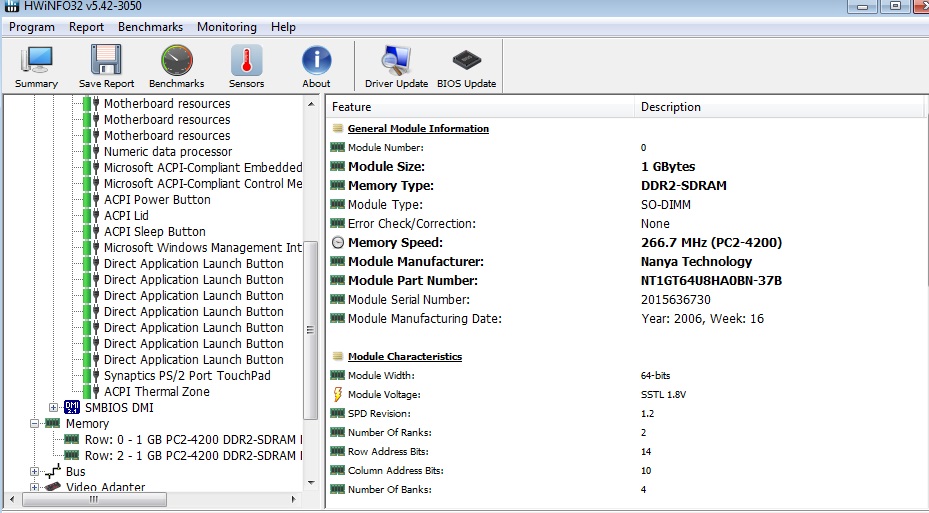Select Microsoft ACPI-Compliant Embedded item
929x513 pixels.
tap(203, 168)
